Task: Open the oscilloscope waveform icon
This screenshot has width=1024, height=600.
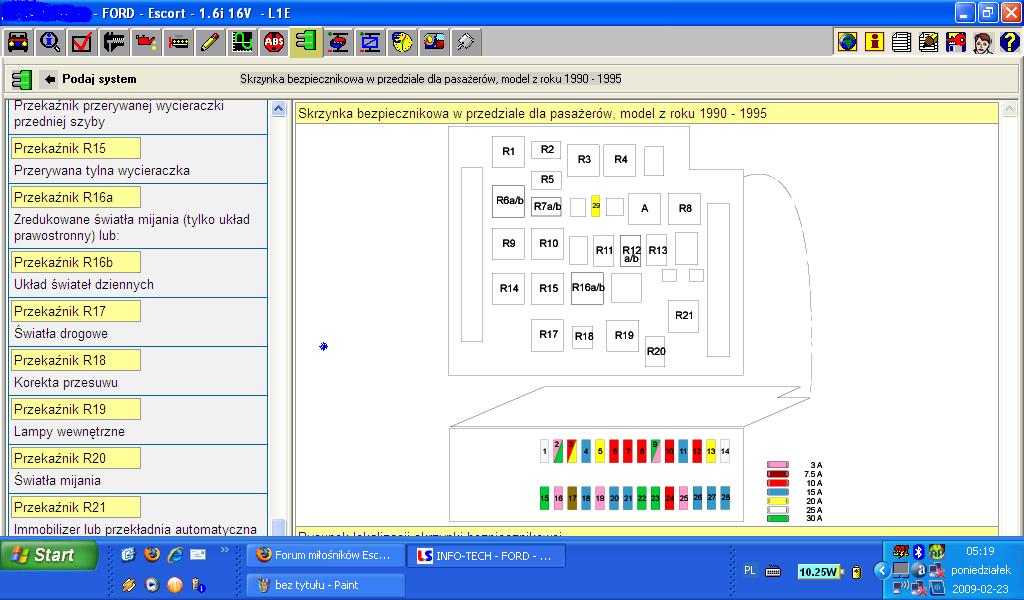Action: pos(242,42)
